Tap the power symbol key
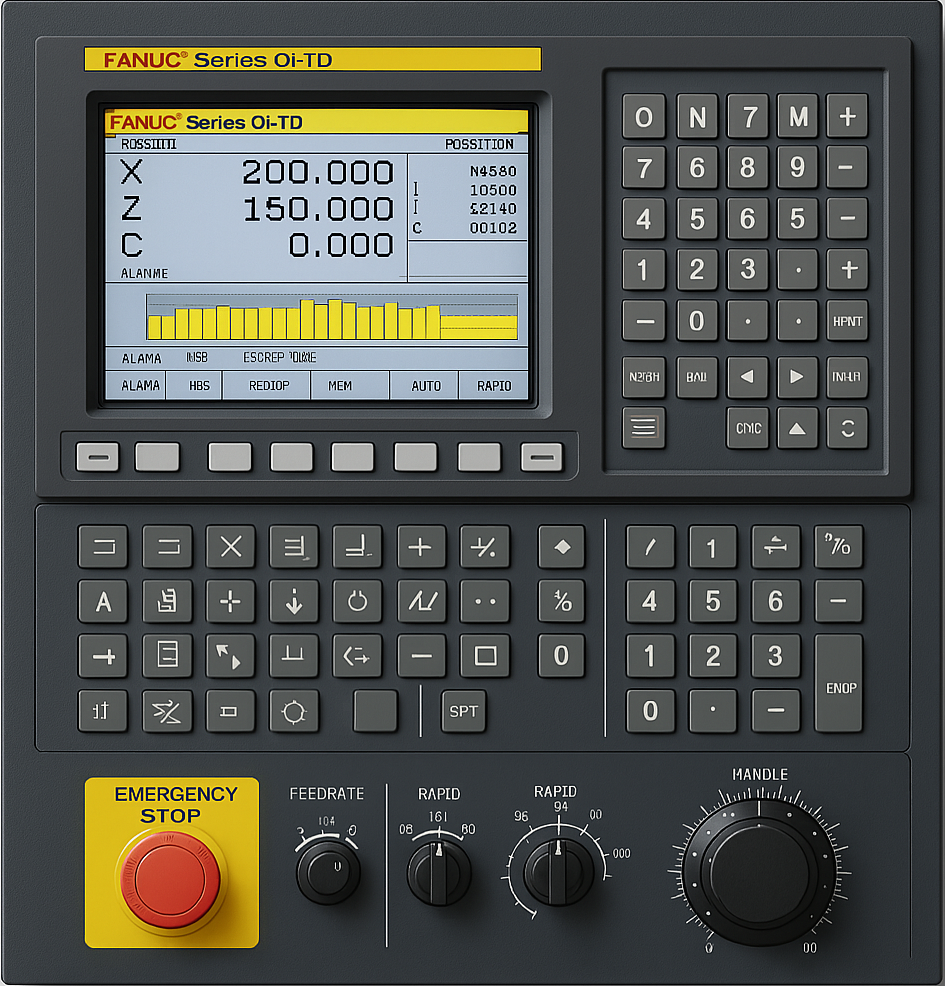This screenshot has width=945, height=986. coord(357,601)
